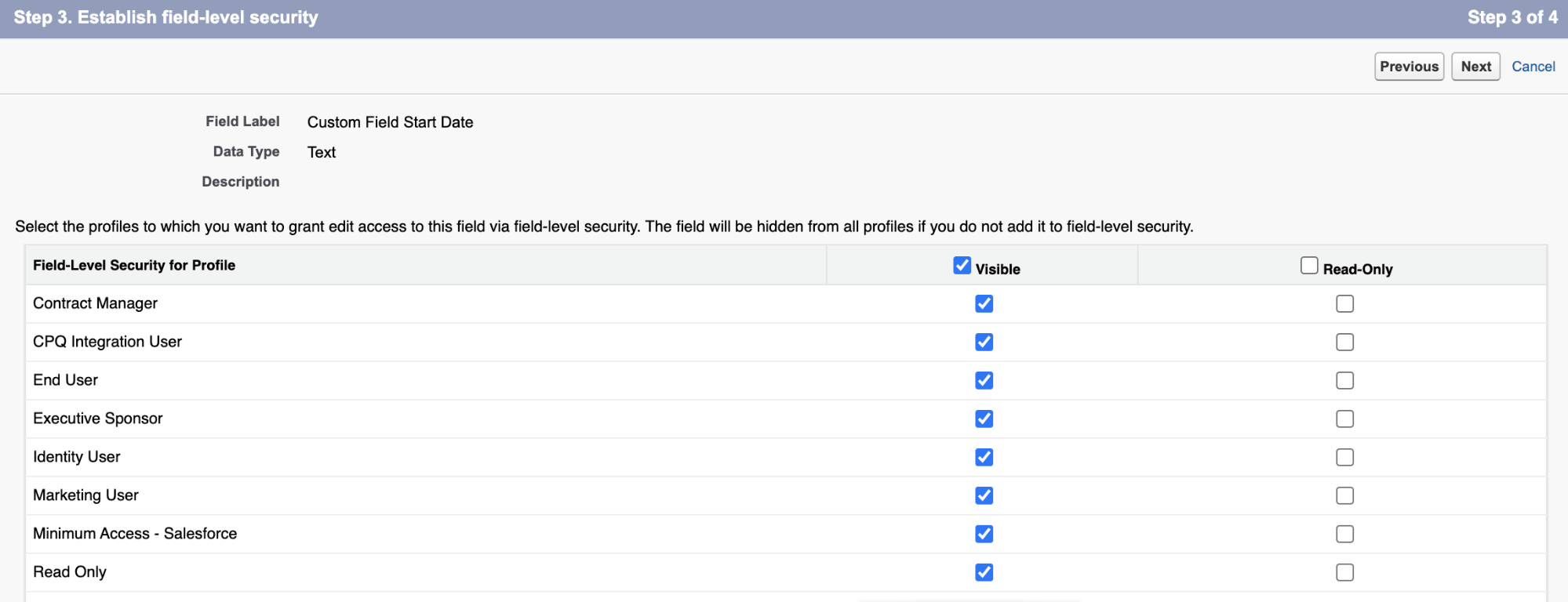1568x602 pixels.
Task: Uncheck Visible for Marketing User
Action: click(984, 496)
